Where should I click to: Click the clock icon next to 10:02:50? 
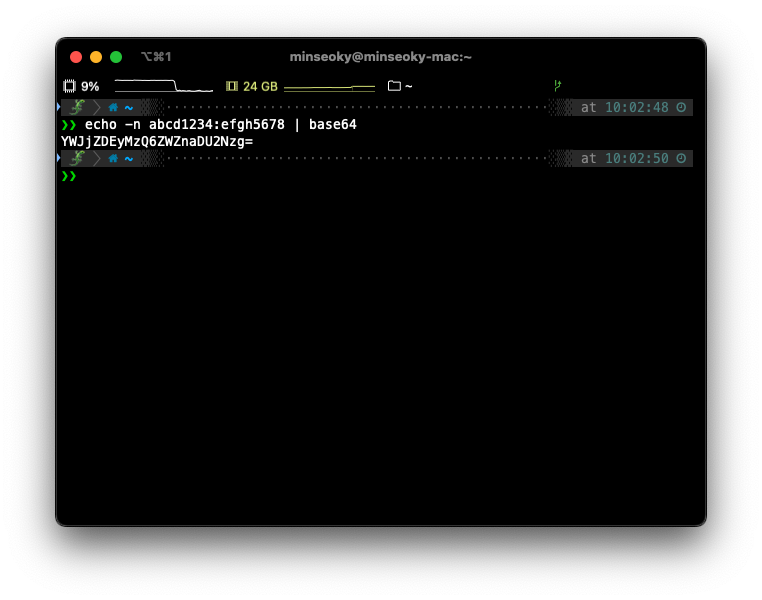[x=681, y=158]
